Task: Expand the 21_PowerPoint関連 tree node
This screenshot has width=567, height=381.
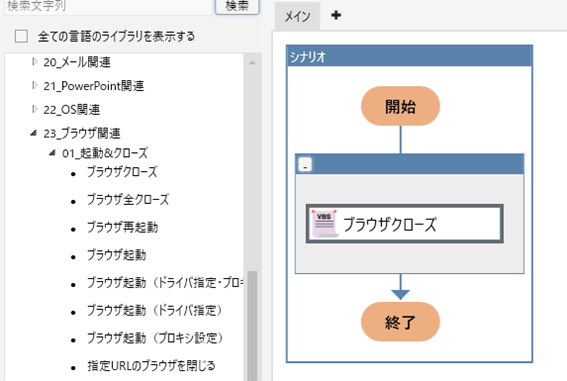Action: tap(34, 86)
